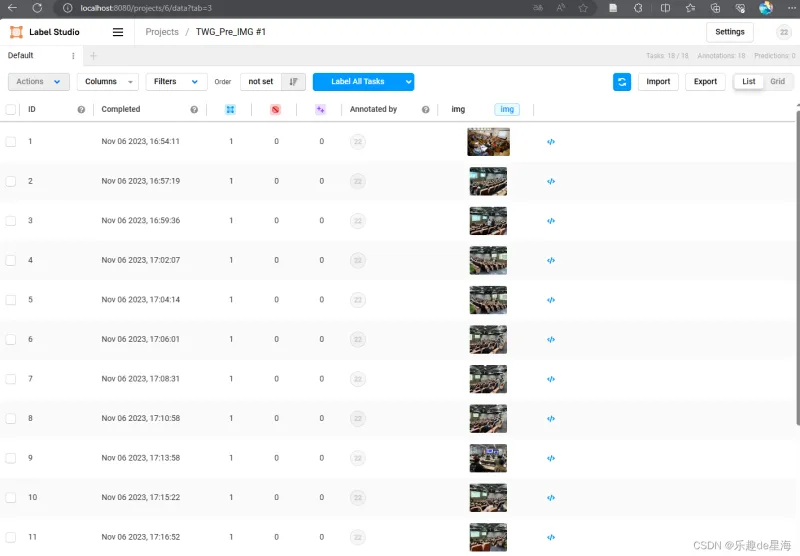Click the total annotations column header icon
Screen dimensions: 800x556
[x=230, y=110]
